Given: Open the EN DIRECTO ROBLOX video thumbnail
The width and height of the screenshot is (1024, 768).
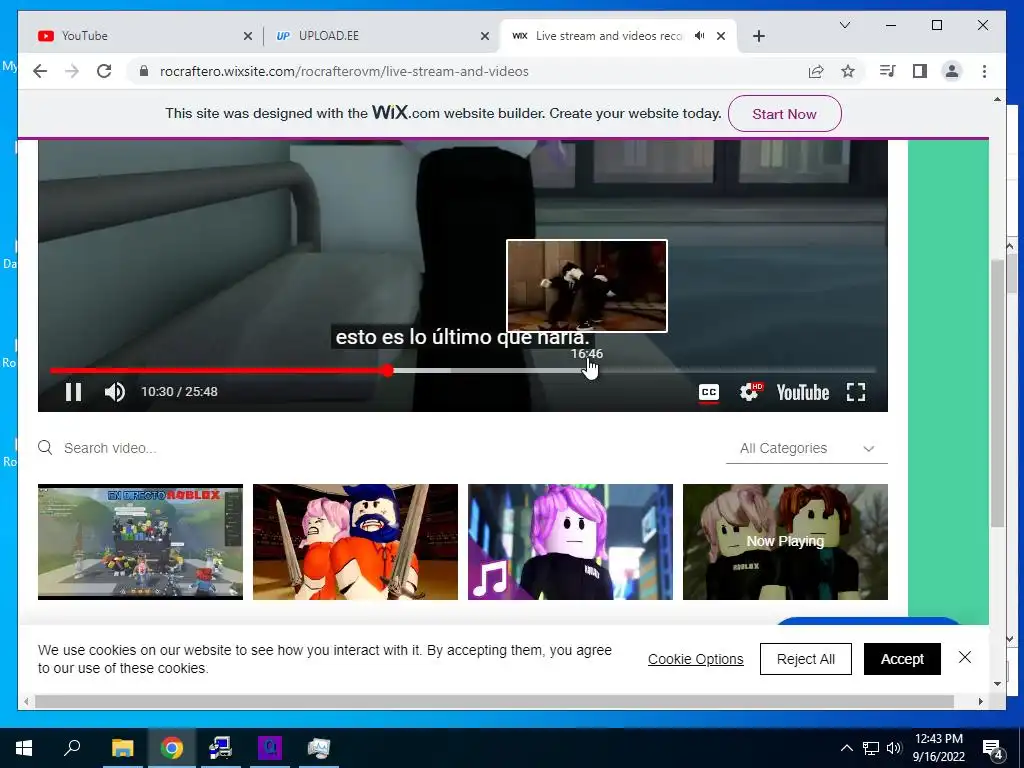Looking at the screenshot, I should [140, 541].
